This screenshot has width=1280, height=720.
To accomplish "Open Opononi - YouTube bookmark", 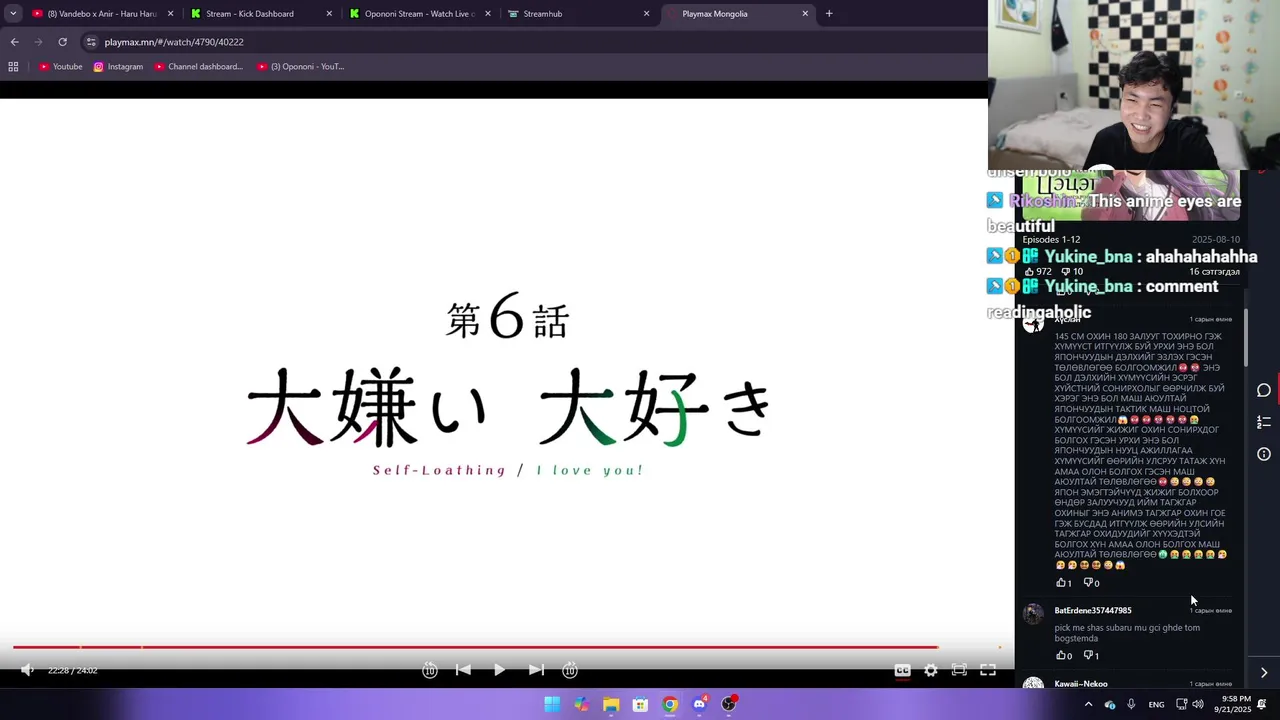I will [x=300, y=67].
